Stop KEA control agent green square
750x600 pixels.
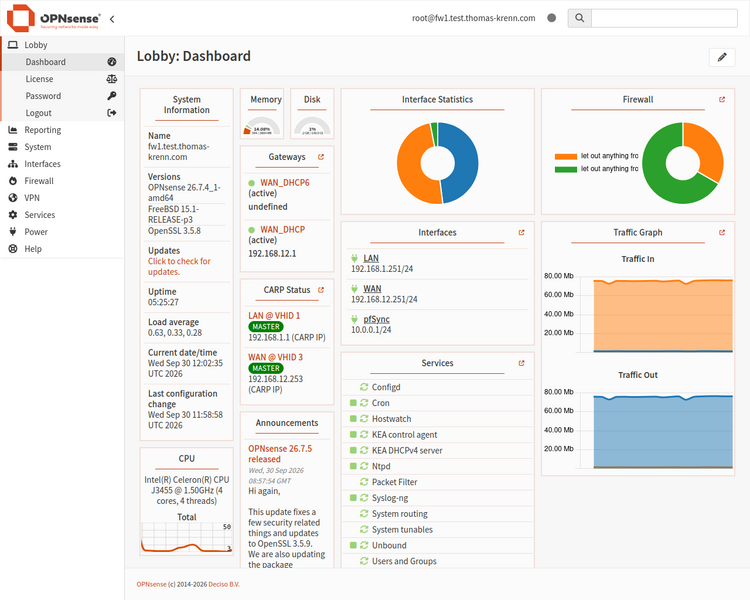pos(353,434)
